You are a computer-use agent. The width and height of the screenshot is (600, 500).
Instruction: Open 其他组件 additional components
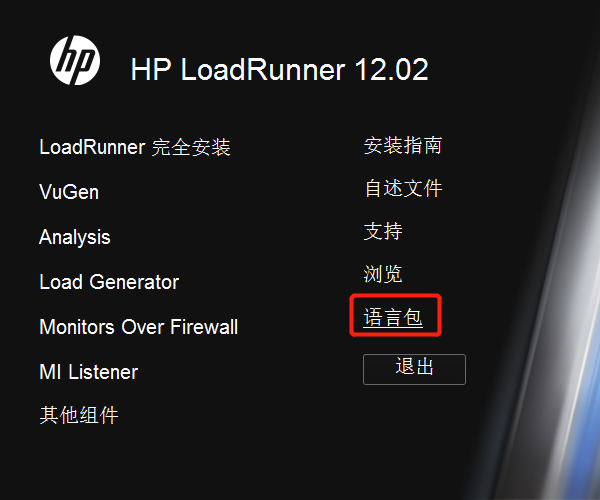coord(79,415)
